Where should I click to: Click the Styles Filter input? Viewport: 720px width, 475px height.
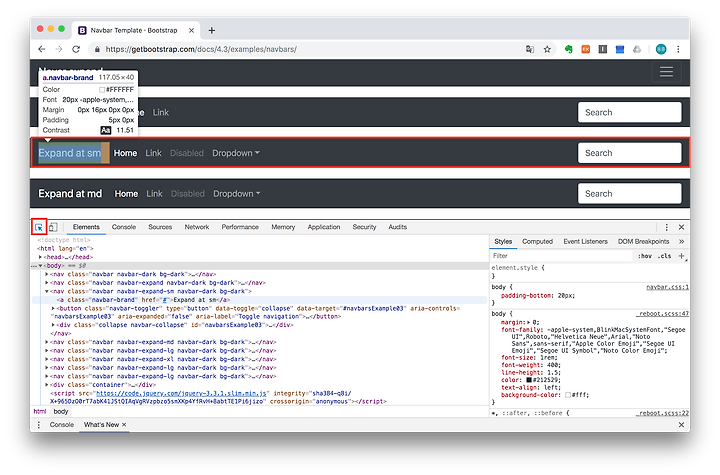[x=561, y=256]
